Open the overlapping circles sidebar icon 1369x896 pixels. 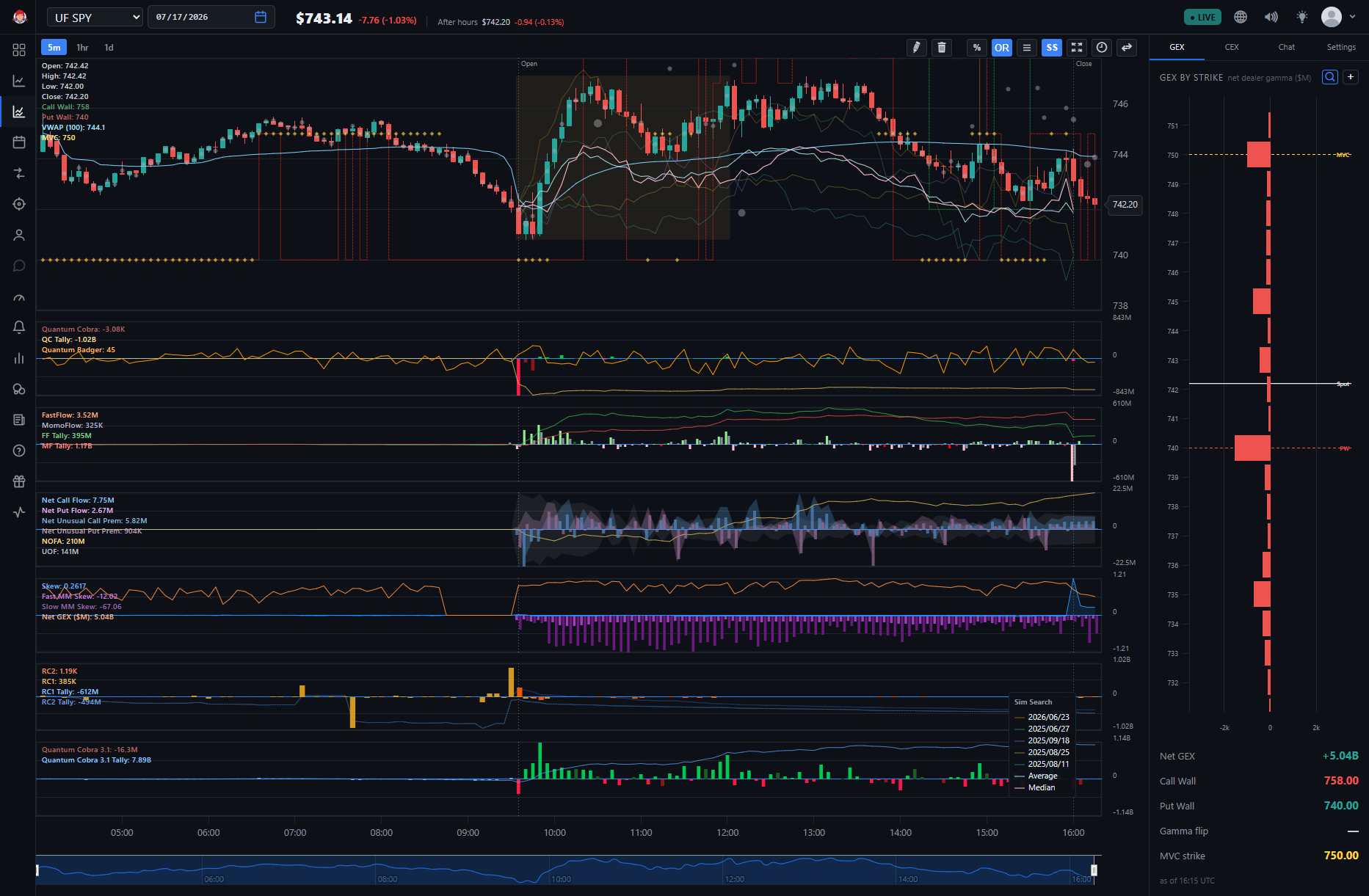point(19,389)
